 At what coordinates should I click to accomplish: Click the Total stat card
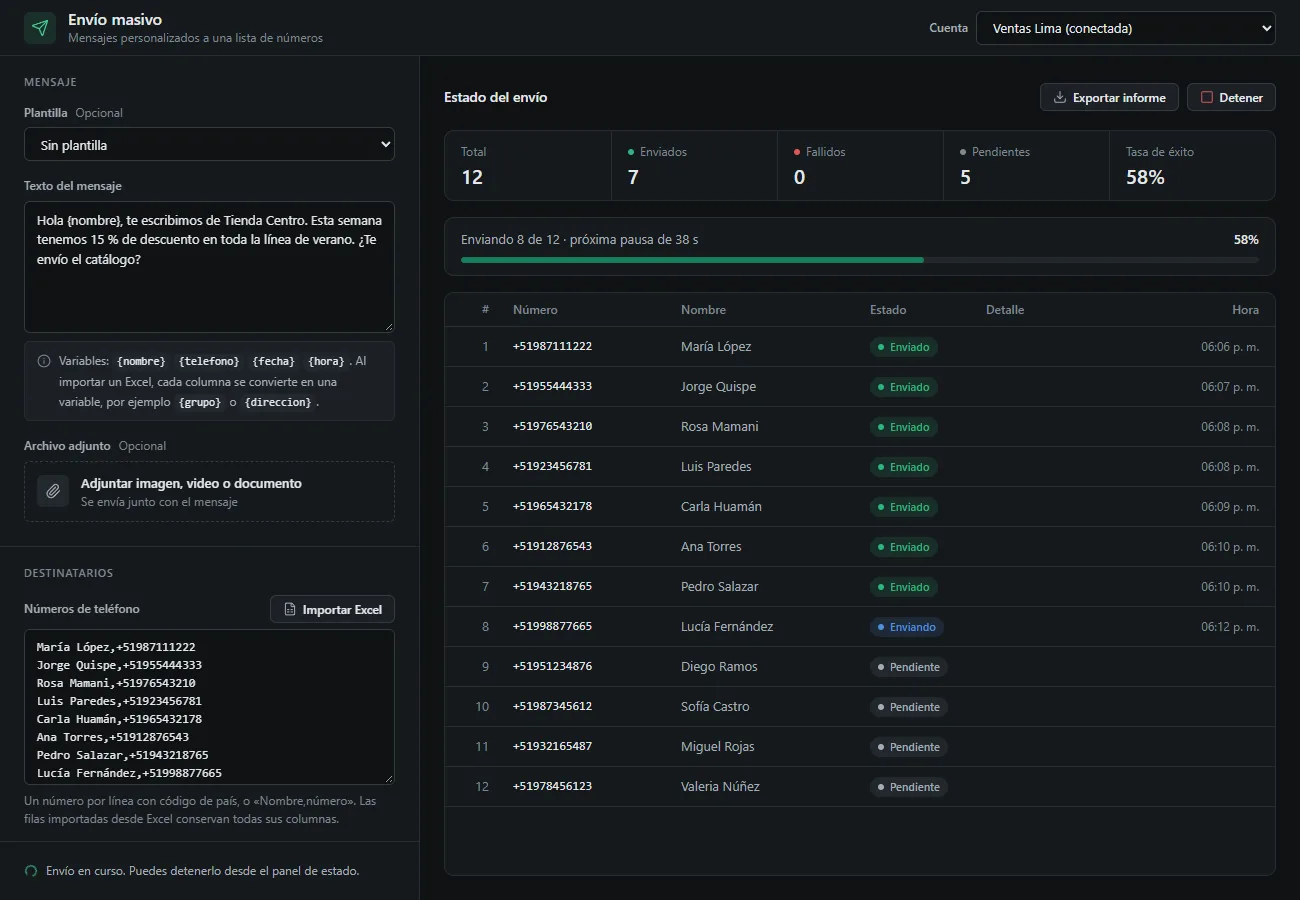coord(528,166)
